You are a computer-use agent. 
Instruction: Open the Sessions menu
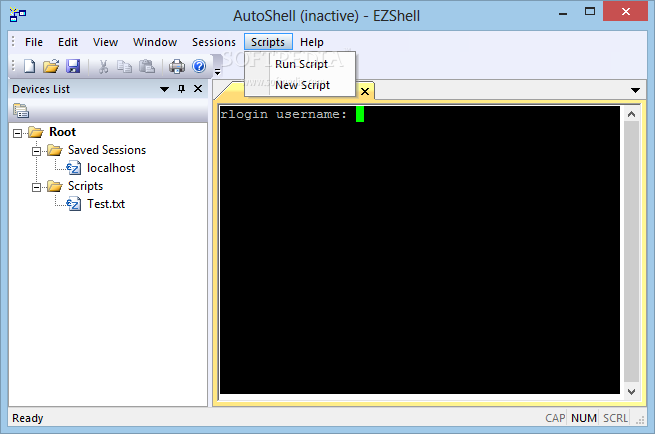click(214, 42)
